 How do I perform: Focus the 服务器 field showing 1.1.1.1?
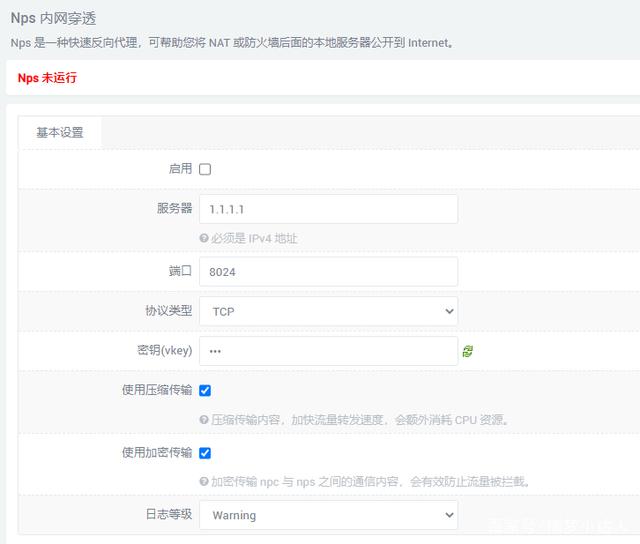(329, 209)
